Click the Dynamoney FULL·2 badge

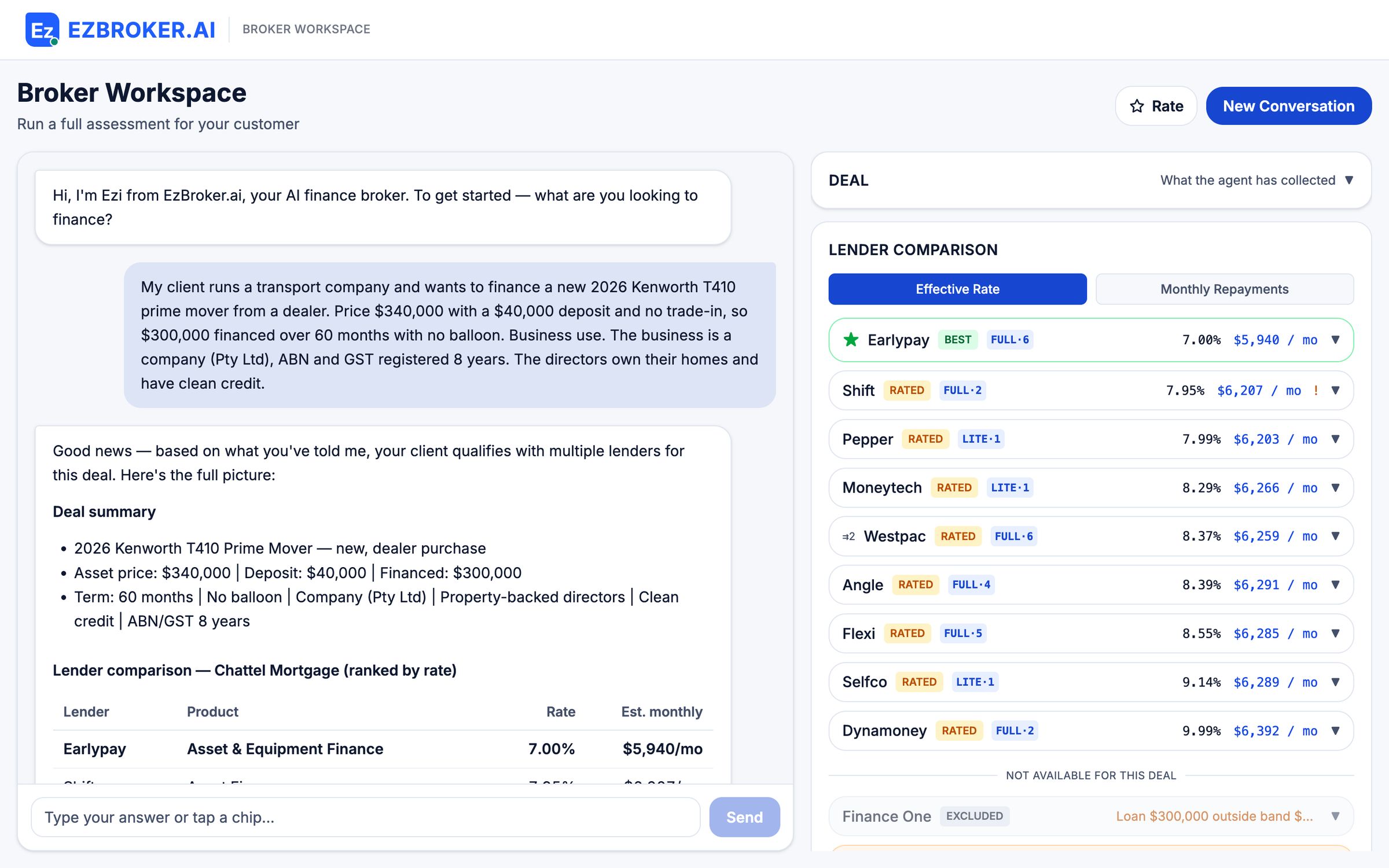[1015, 731]
